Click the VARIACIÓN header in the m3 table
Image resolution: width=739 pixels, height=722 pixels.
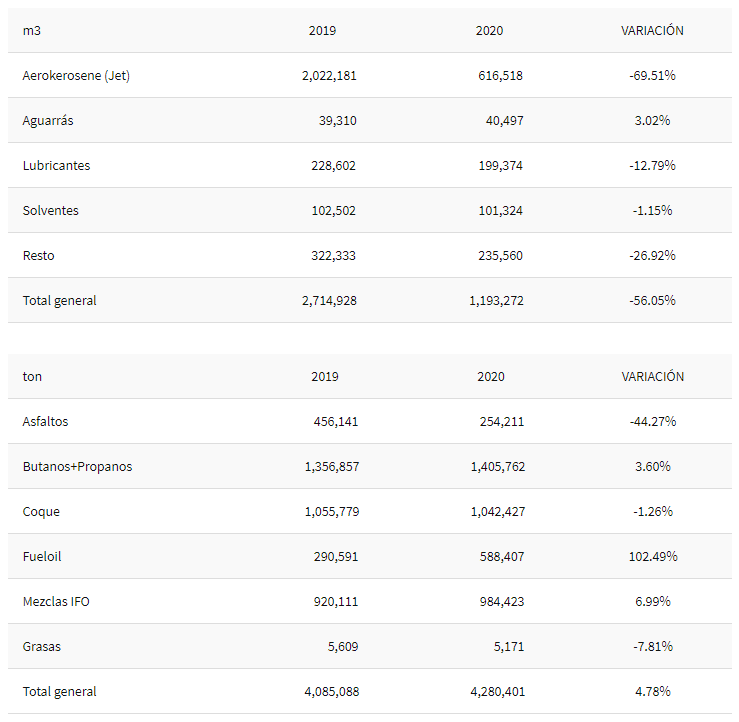point(652,31)
